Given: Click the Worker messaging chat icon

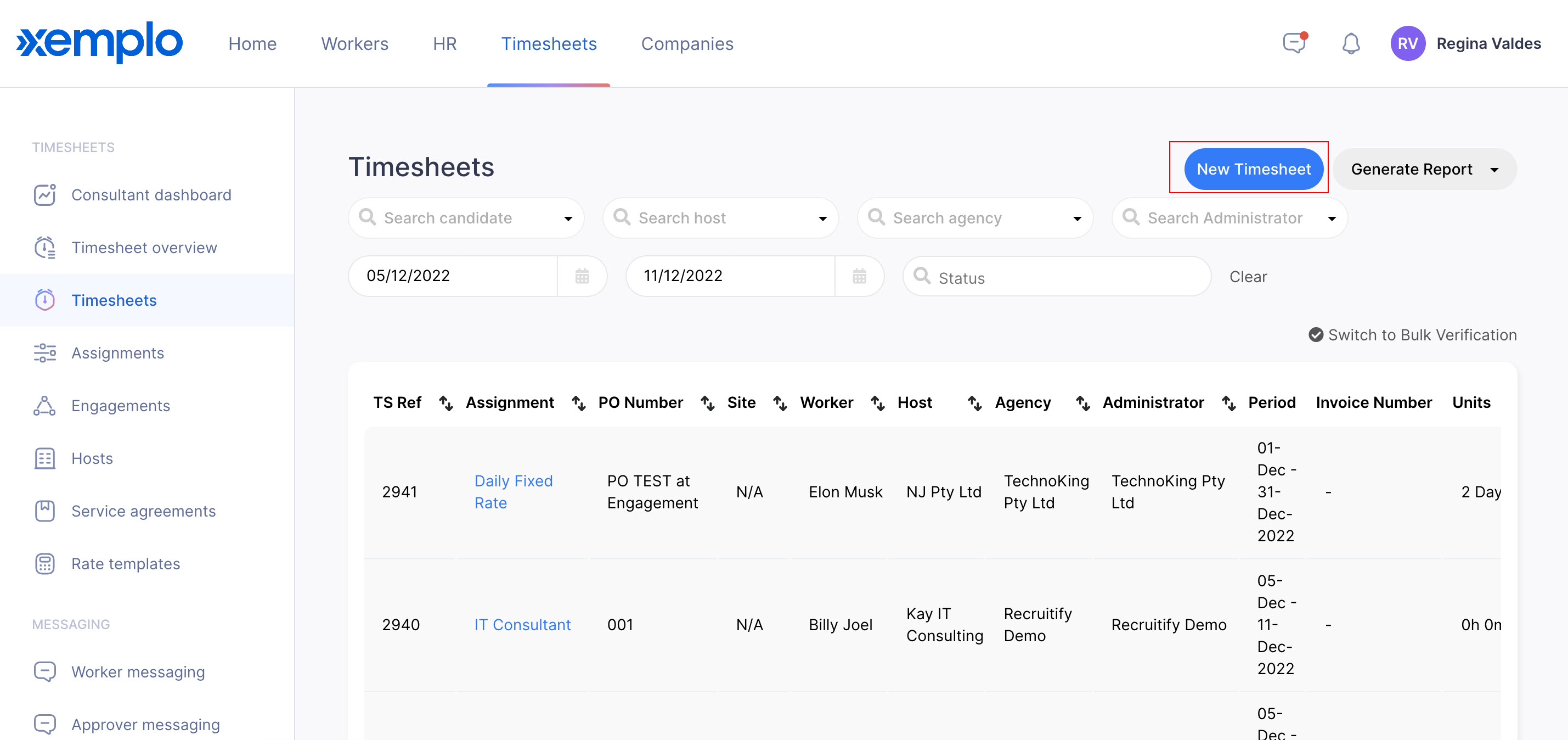Looking at the screenshot, I should tap(45, 672).
